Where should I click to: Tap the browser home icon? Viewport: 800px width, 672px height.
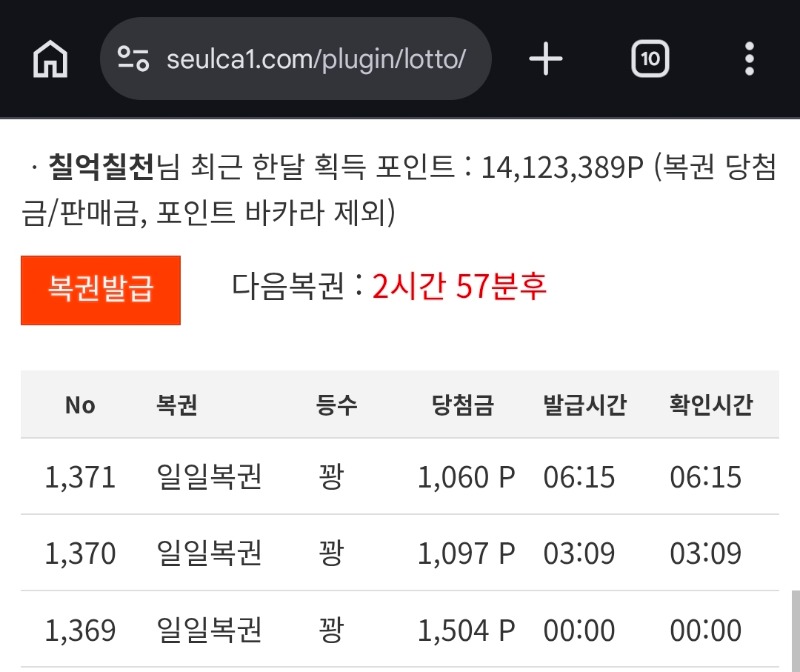coord(50,60)
